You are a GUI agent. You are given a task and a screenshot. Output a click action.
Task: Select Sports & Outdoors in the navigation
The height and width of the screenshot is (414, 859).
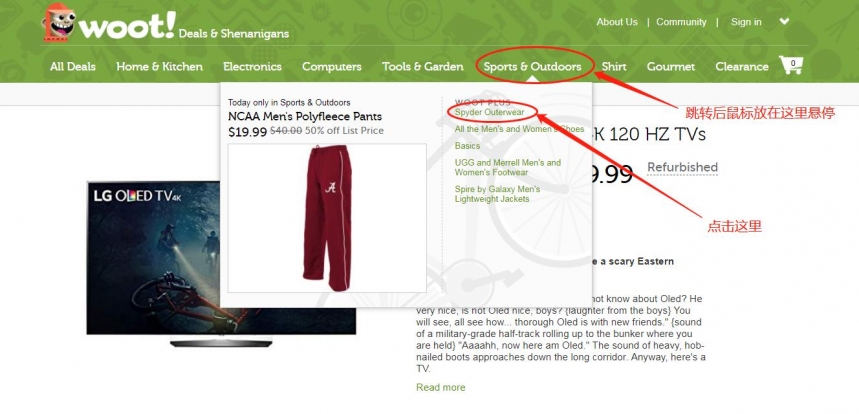point(532,67)
